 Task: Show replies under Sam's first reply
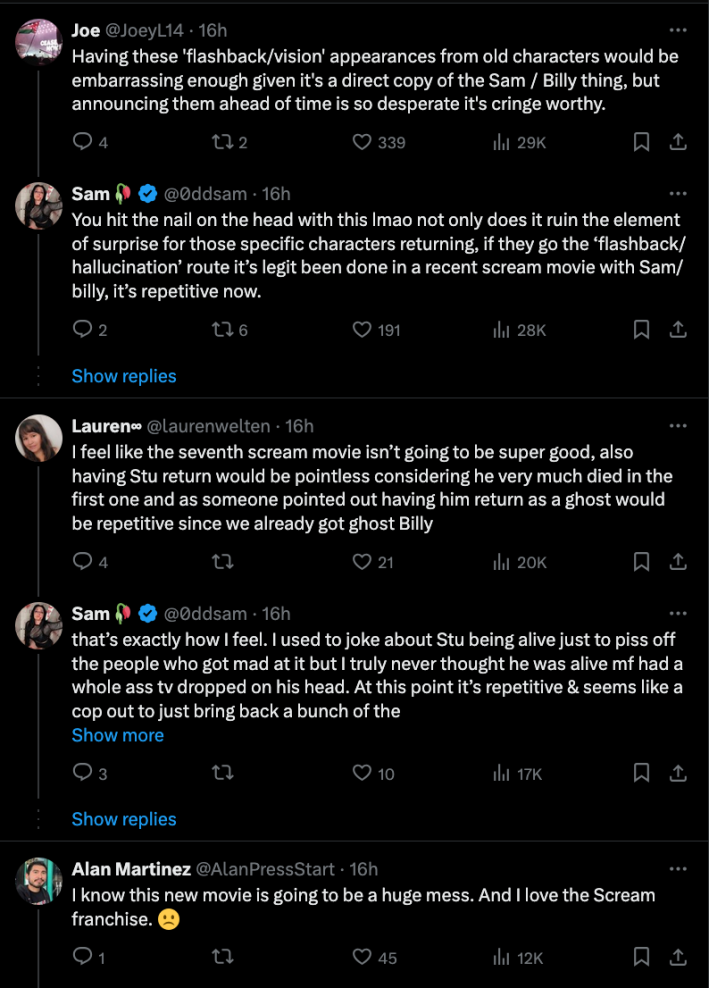tap(123, 376)
